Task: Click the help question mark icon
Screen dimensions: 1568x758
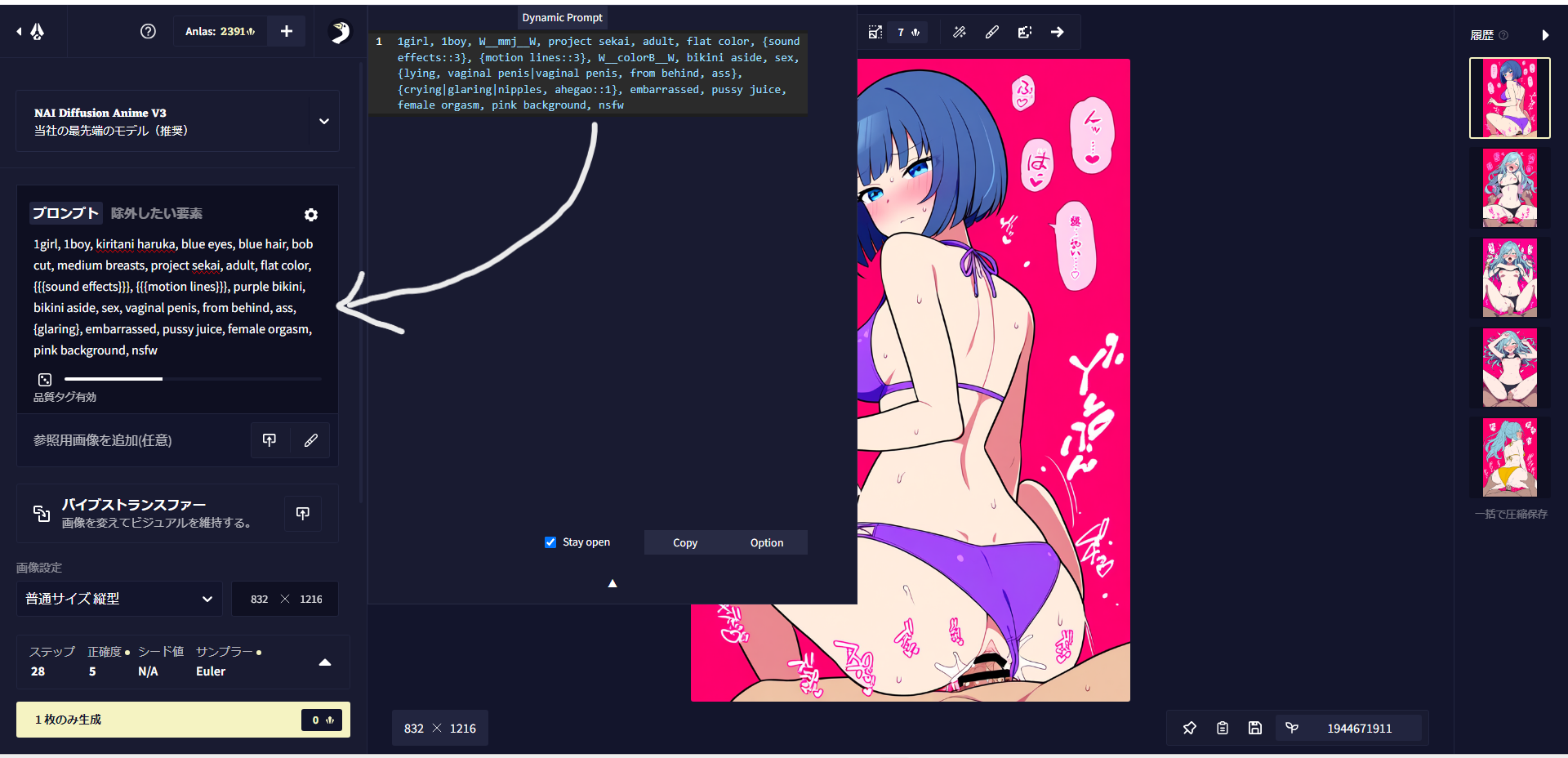Action: (x=148, y=31)
